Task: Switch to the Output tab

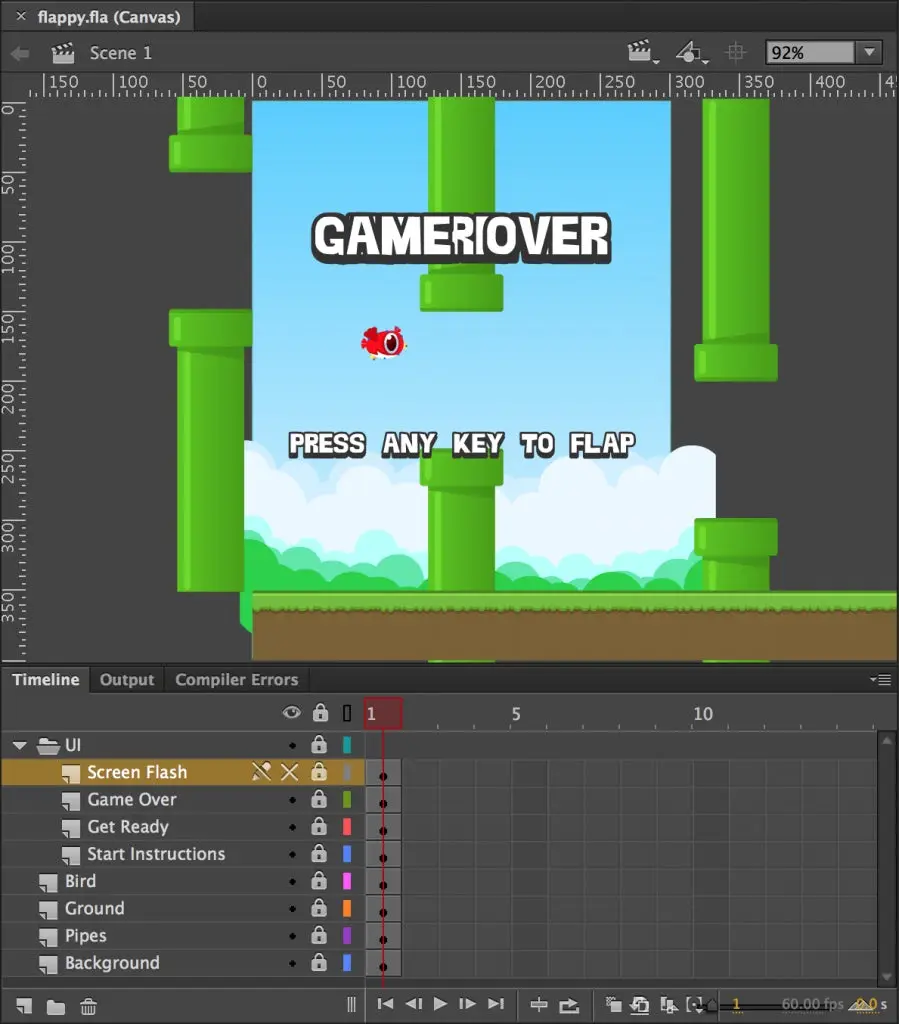Action: [127, 680]
